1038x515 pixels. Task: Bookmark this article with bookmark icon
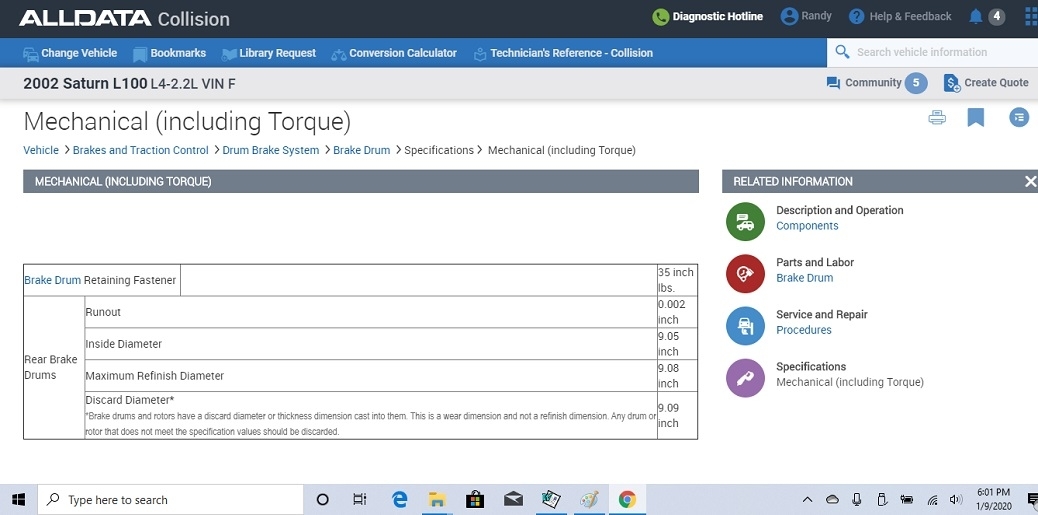975,118
